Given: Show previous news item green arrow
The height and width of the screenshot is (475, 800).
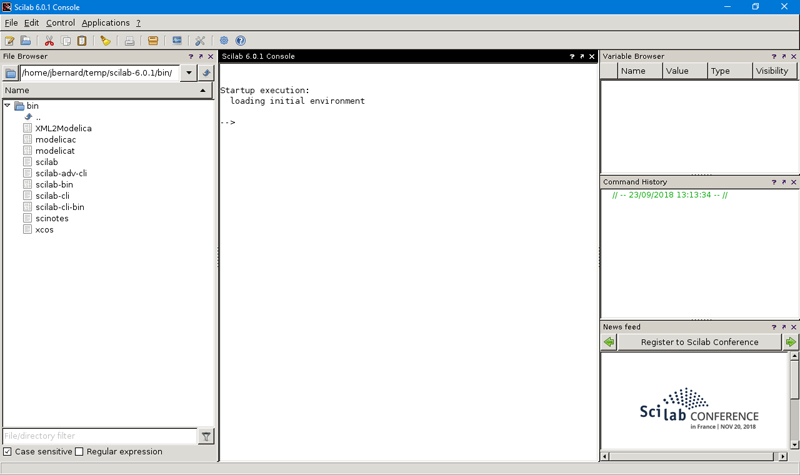Looking at the screenshot, I should tap(609, 342).
